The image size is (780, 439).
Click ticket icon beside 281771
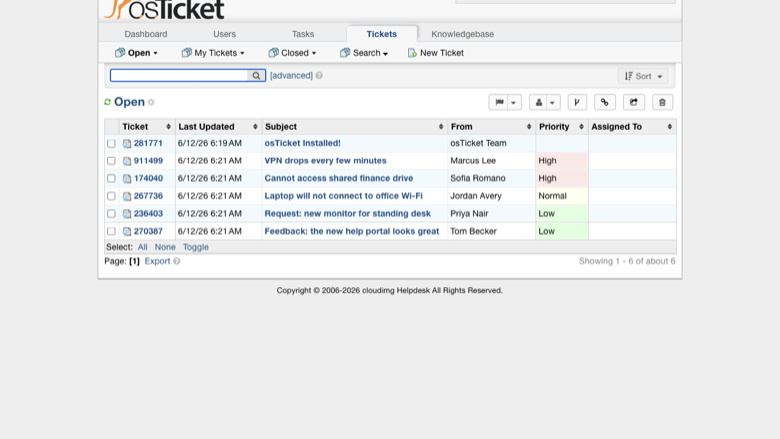pyautogui.click(x=127, y=144)
